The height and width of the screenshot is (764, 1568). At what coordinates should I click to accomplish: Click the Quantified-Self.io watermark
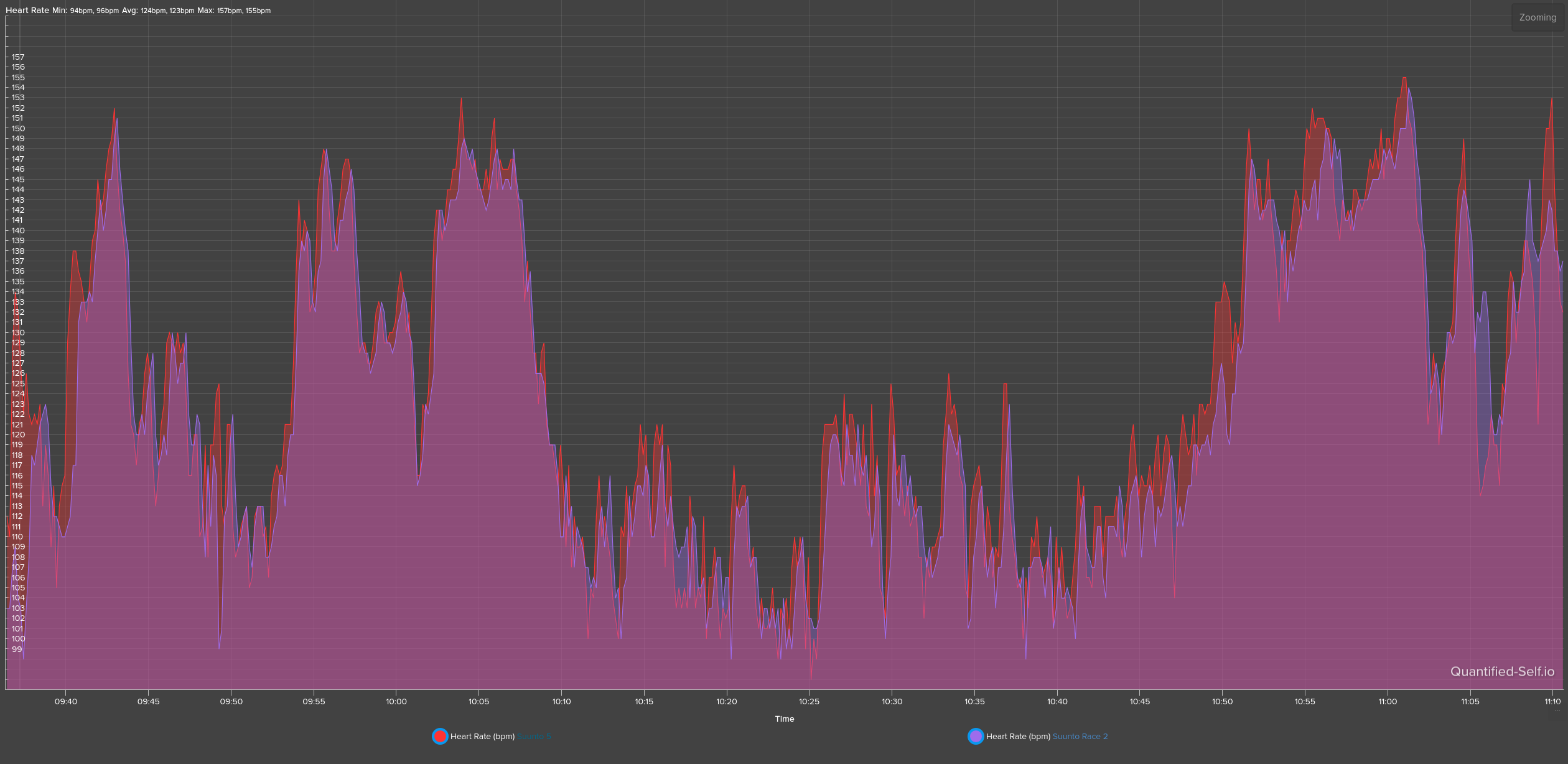[x=1502, y=671]
